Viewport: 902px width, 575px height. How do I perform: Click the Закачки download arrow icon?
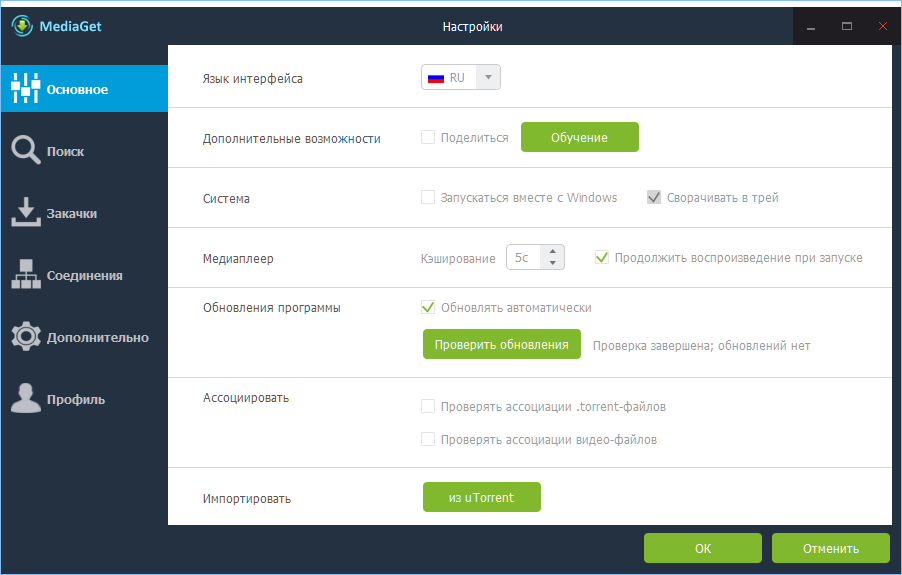pyautogui.click(x=25, y=212)
